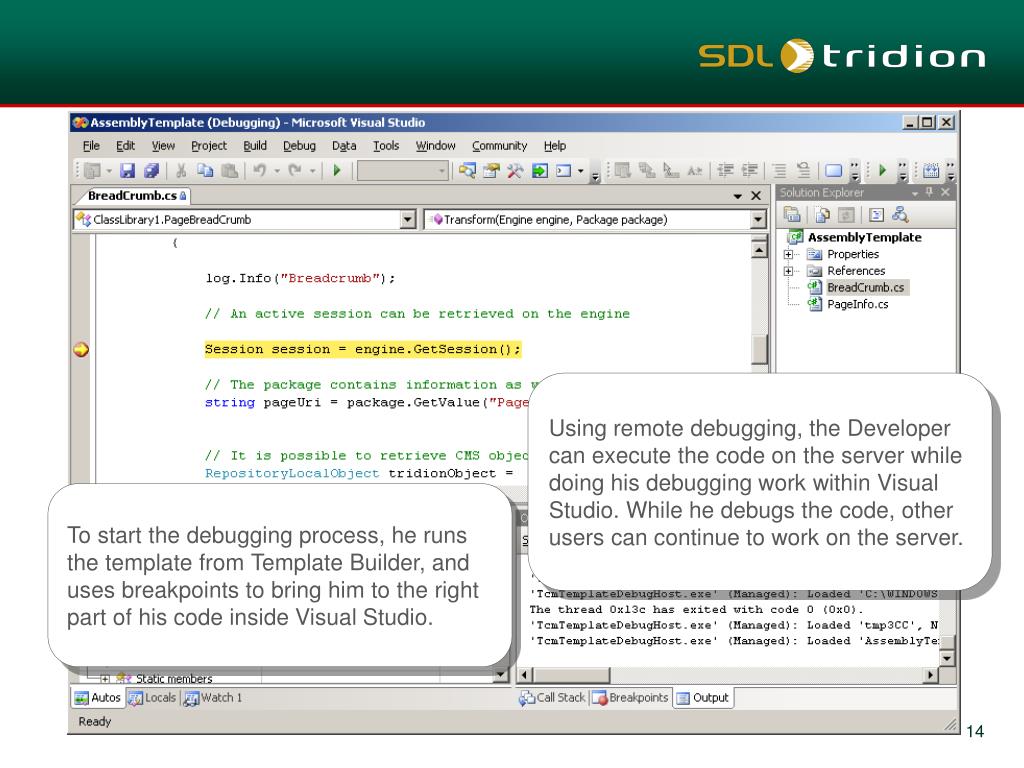Click the code editor vertical scroll thumb
The width and height of the screenshot is (1024, 768).
tap(759, 349)
